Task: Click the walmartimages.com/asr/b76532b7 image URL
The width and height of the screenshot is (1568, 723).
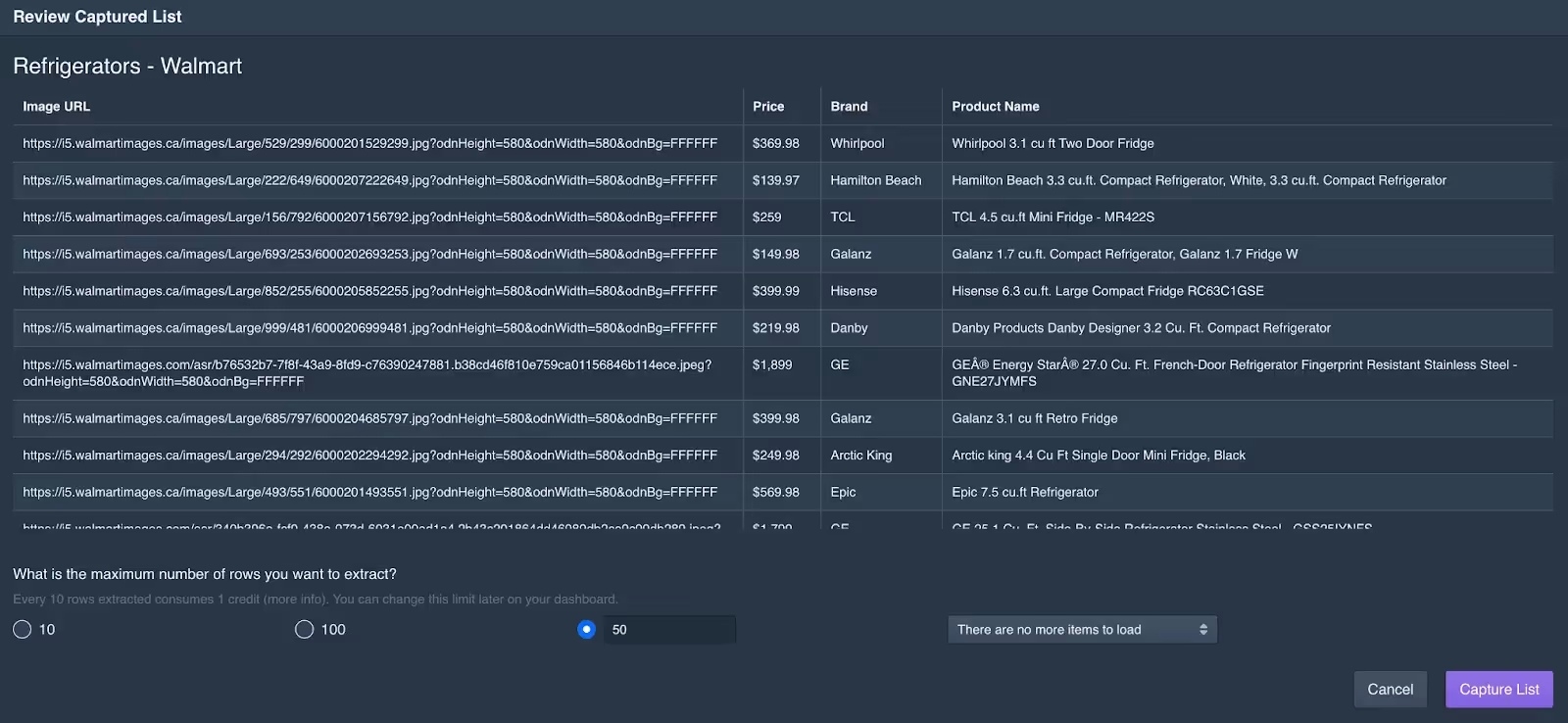Action: point(367,373)
